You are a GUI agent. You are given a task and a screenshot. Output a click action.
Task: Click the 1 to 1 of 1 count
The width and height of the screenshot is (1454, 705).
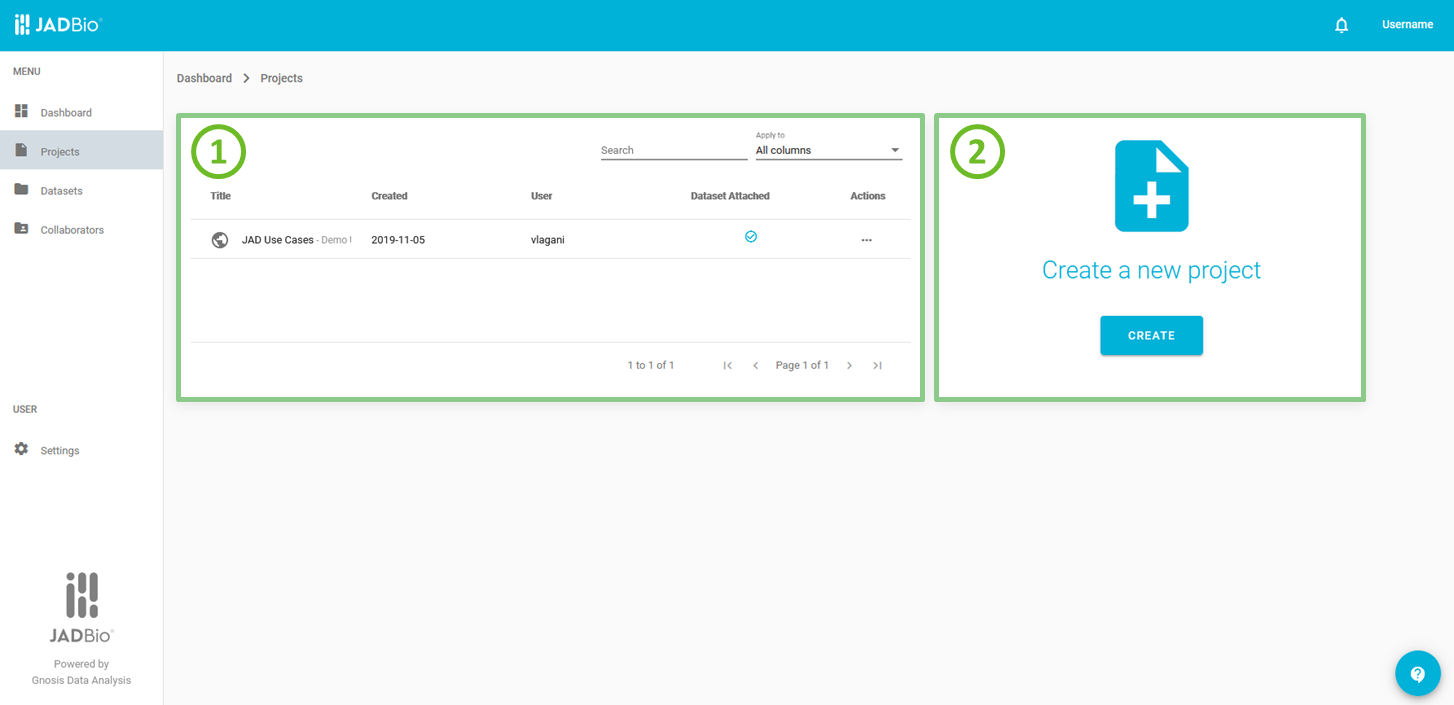coord(651,365)
